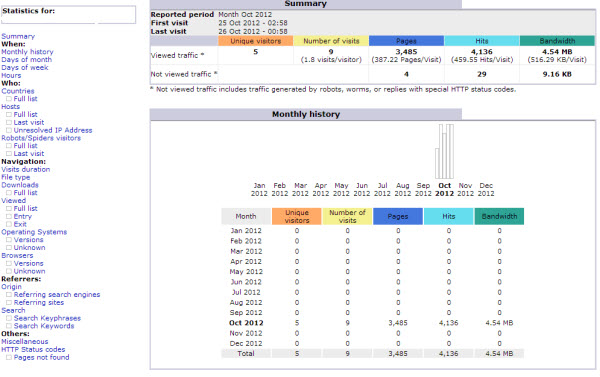Open Versions under Browsers
Image resolution: width=600 pixels, height=377 pixels.
coord(28,263)
